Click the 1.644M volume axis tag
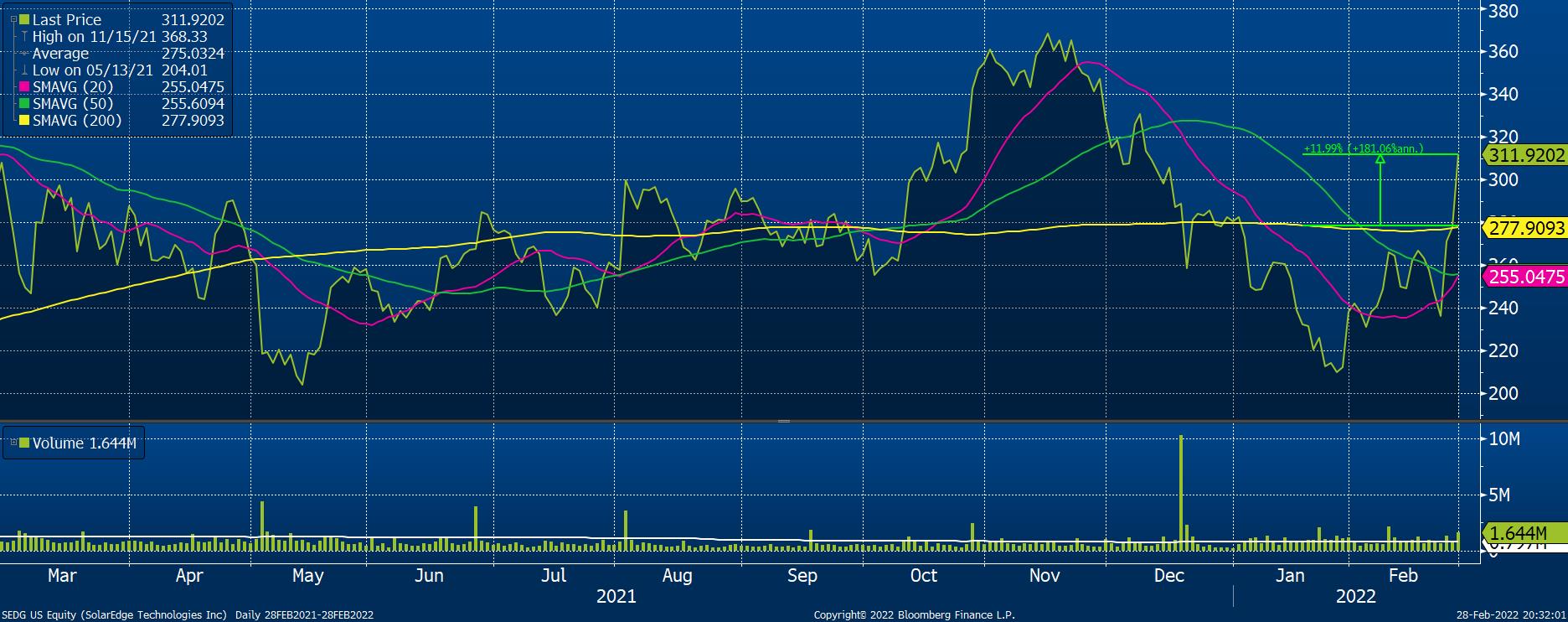This screenshot has height=622, width=1568. click(1524, 533)
